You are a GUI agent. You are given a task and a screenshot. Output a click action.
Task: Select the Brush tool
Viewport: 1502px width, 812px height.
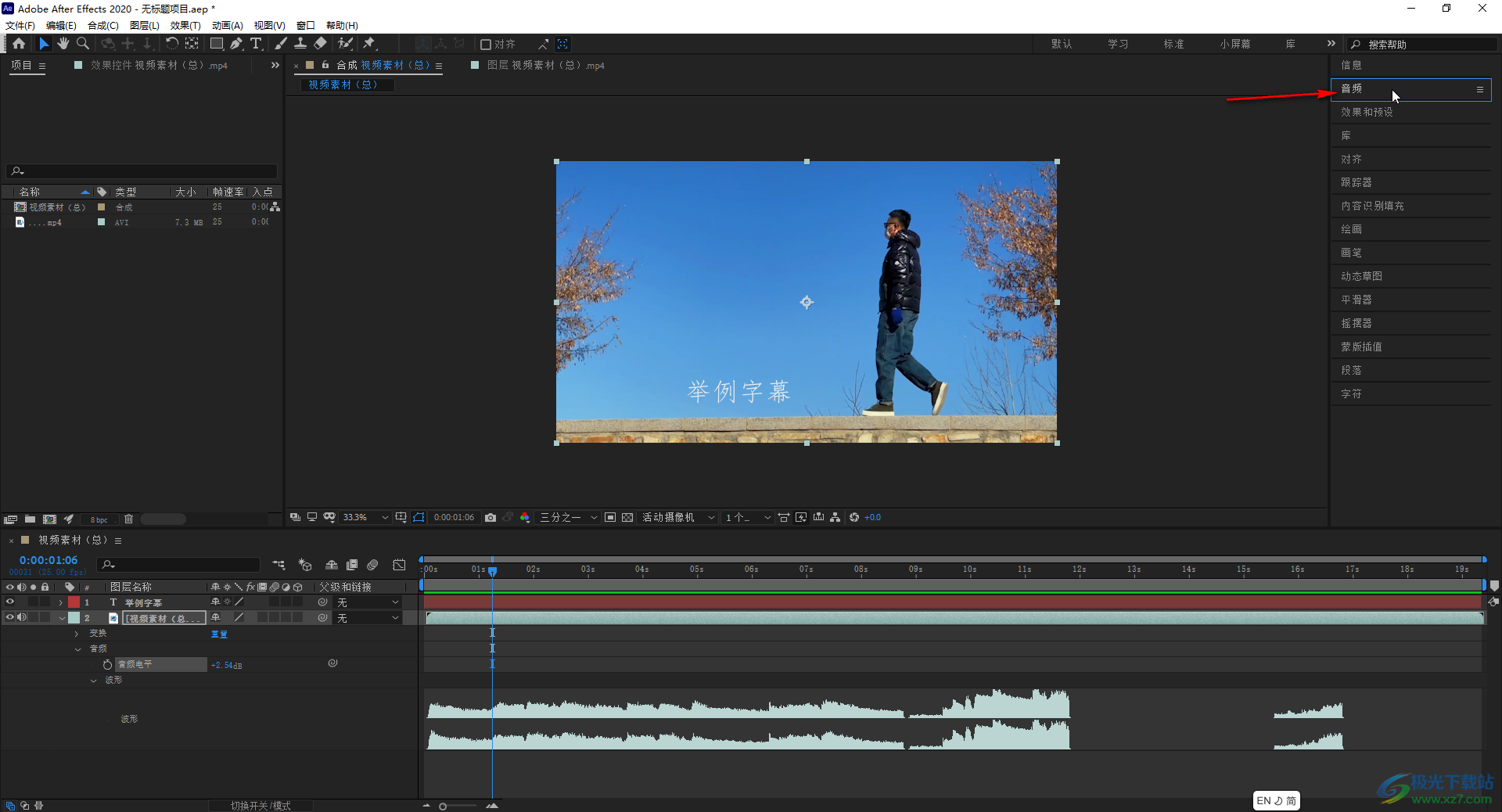281,44
